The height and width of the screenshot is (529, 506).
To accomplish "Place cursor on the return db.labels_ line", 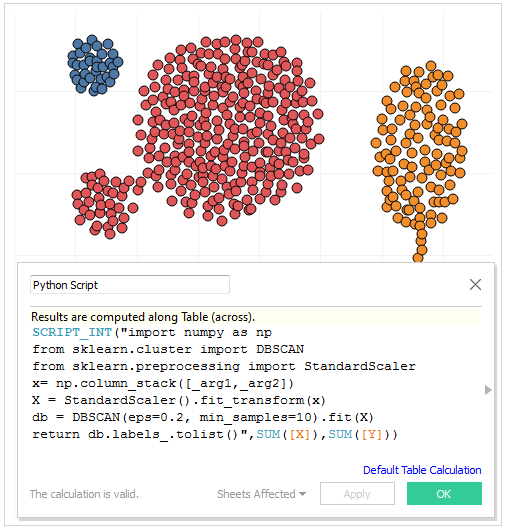I will pos(215,434).
